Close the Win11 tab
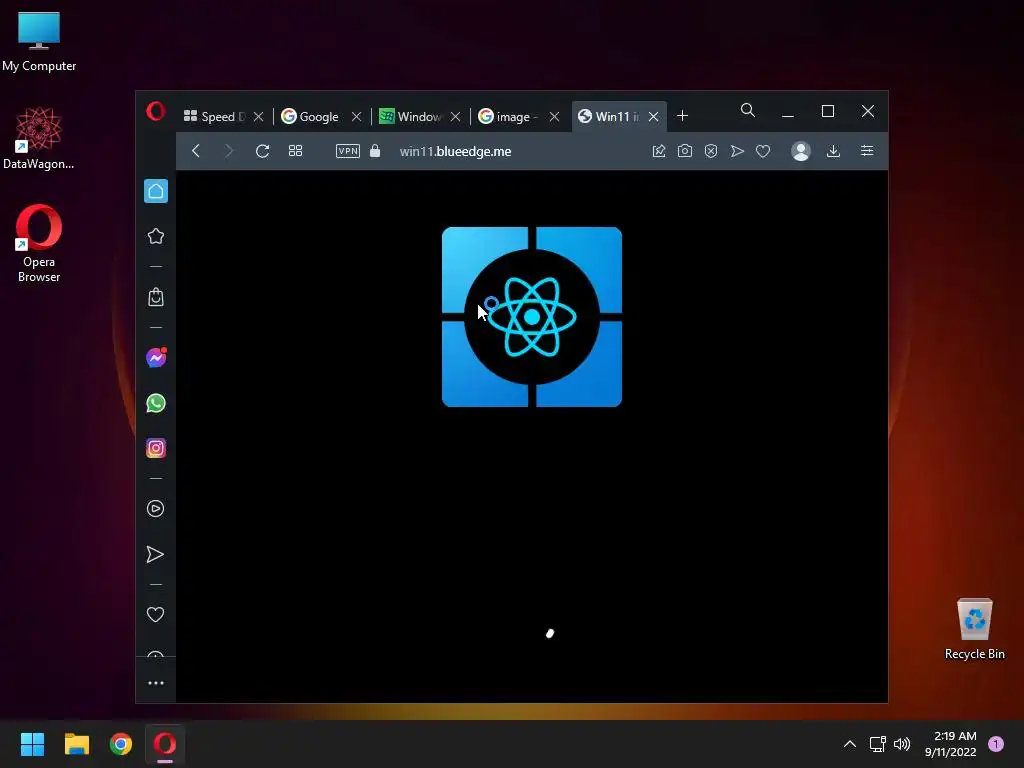This screenshot has width=1024, height=768. pyautogui.click(x=654, y=117)
